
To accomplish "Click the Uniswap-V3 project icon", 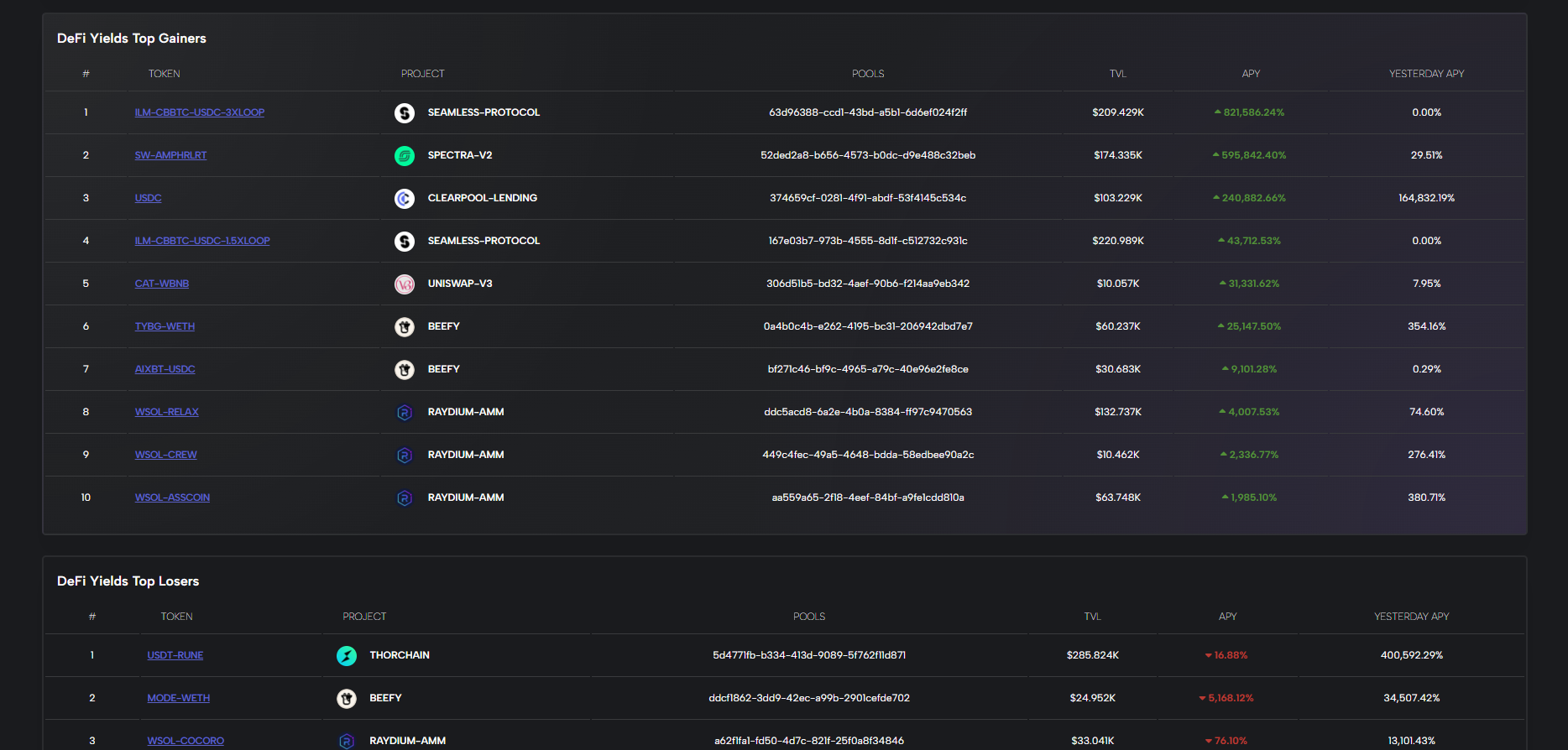I will coord(405,284).
